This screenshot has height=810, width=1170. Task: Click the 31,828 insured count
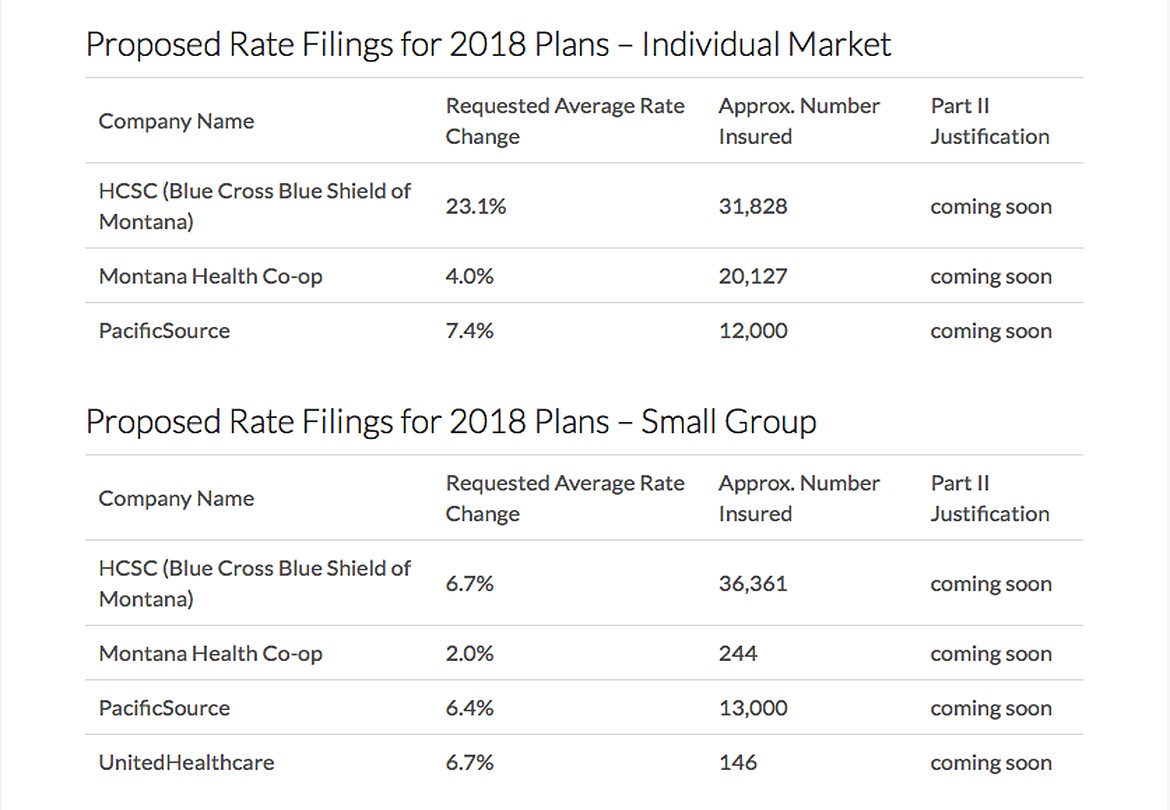point(752,207)
